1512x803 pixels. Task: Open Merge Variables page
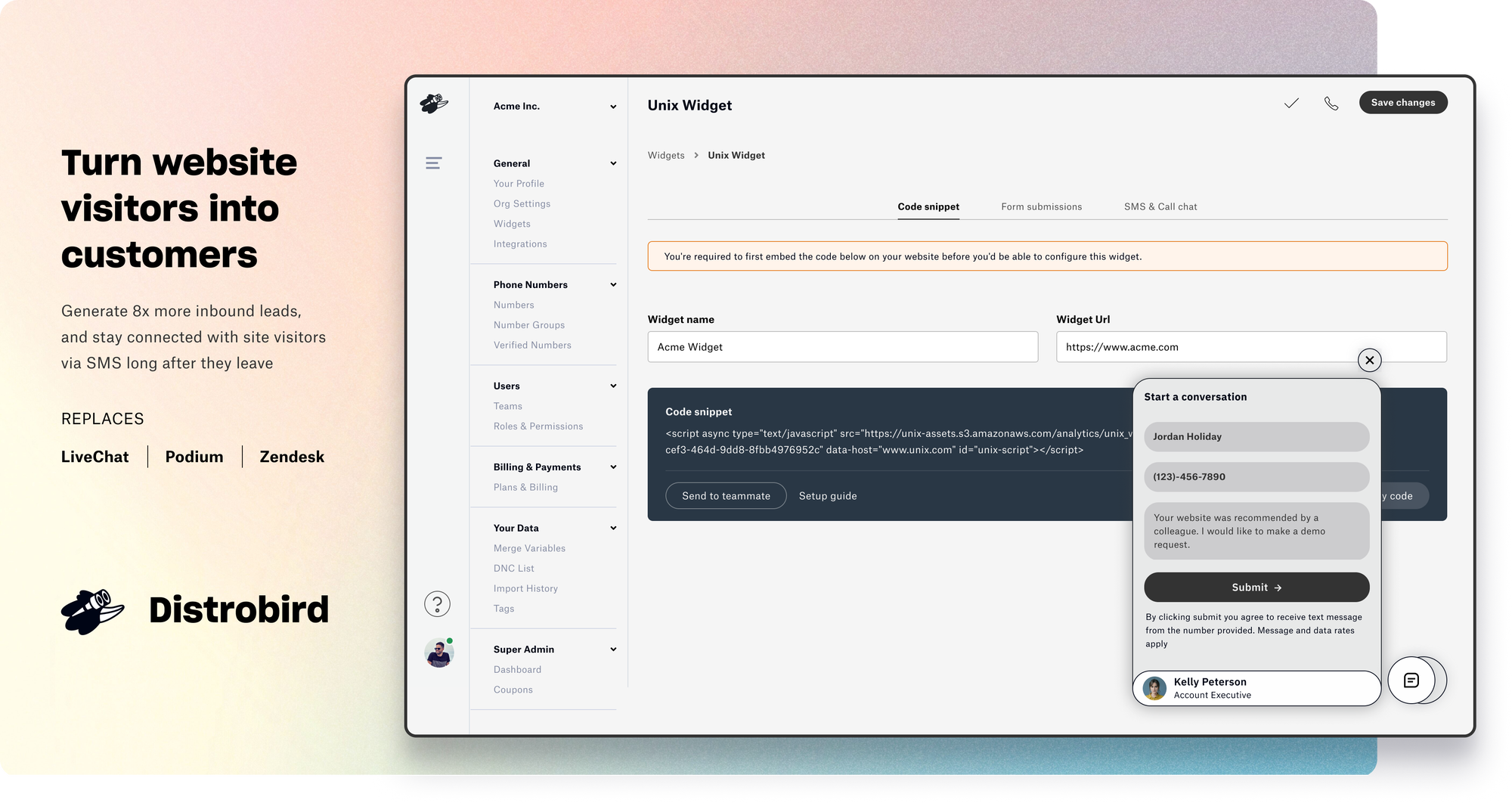pyautogui.click(x=529, y=549)
